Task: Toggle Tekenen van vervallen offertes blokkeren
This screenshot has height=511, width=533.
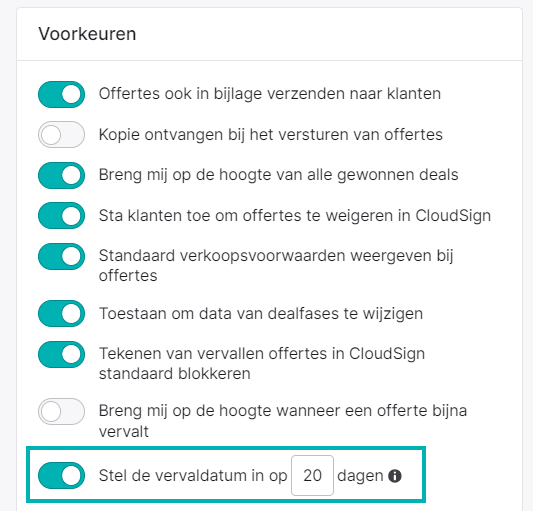Action: [x=62, y=354]
